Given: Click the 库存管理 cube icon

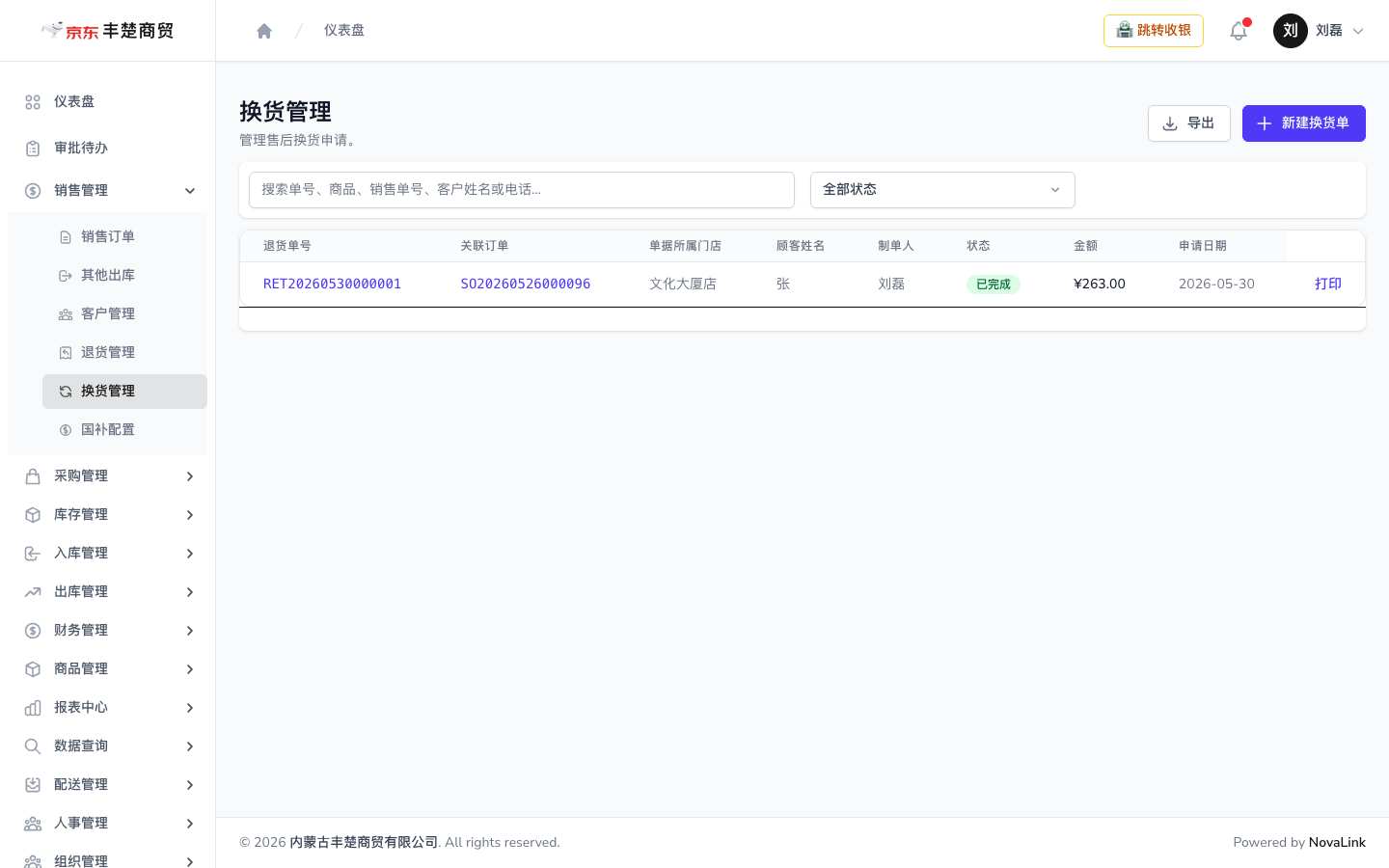Looking at the screenshot, I should click(x=33, y=515).
